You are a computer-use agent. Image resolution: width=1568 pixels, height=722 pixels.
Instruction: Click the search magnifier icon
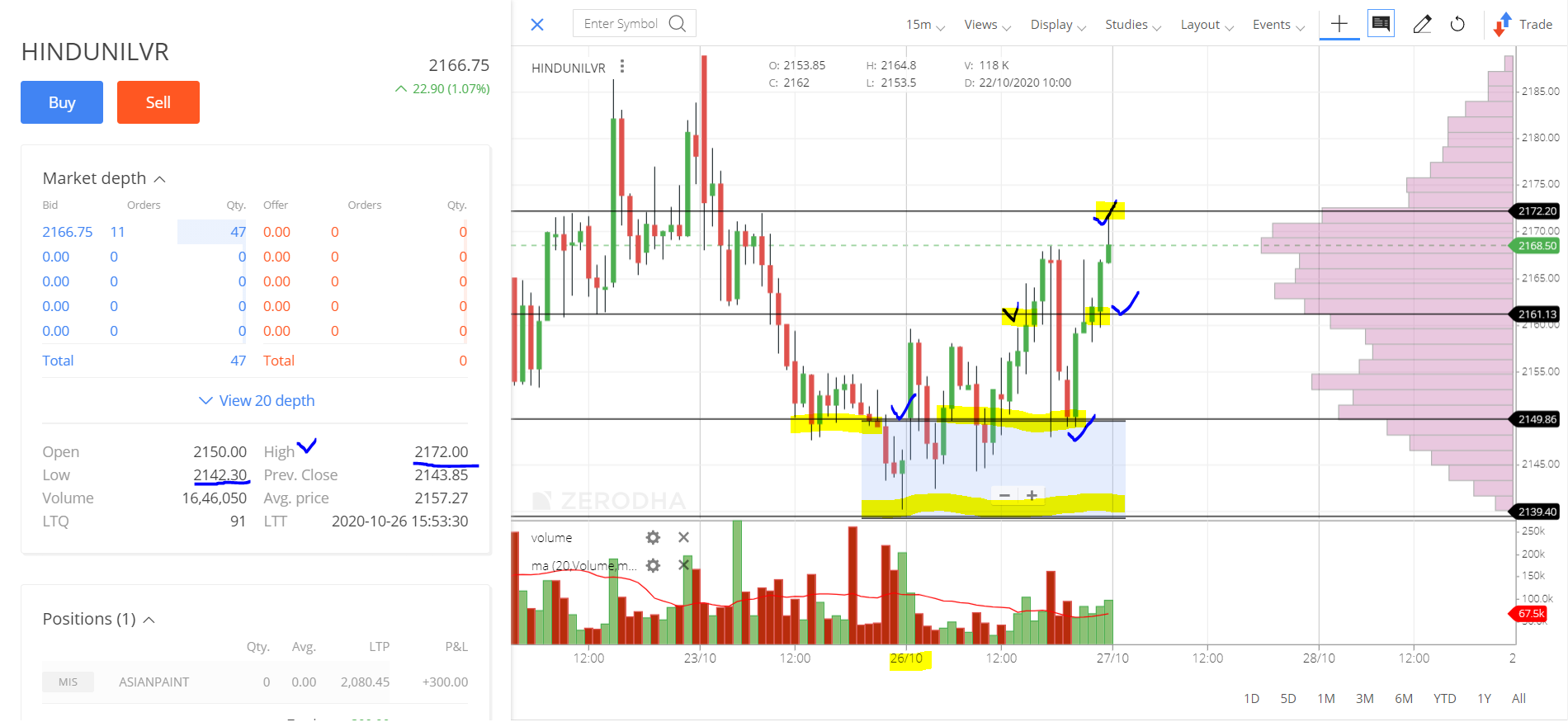point(678,23)
